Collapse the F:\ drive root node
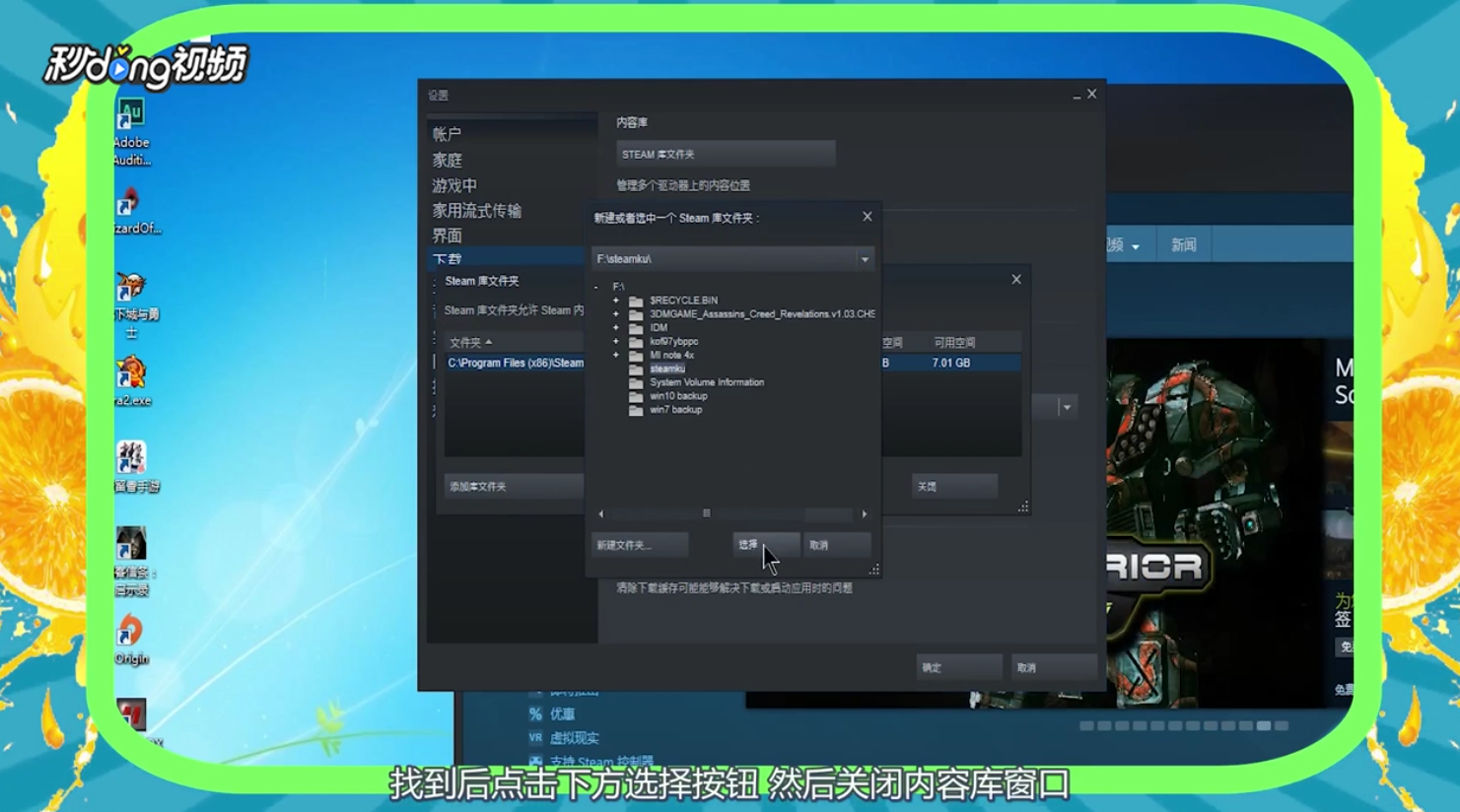The height and width of the screenshot is (812, 1460). tap(596, 287)
